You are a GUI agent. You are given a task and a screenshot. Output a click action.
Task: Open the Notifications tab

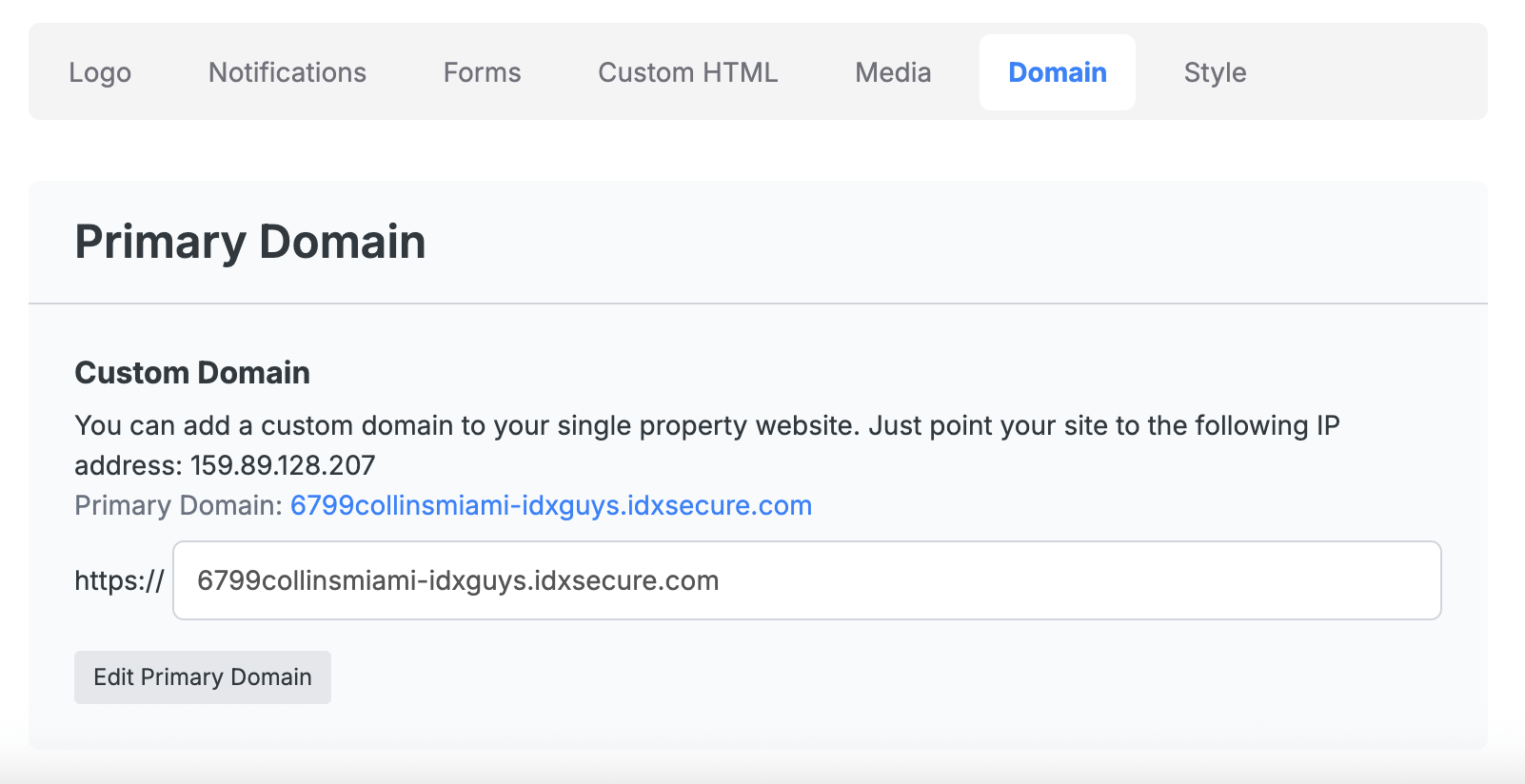pyautogui.click(x=287, y=72)
